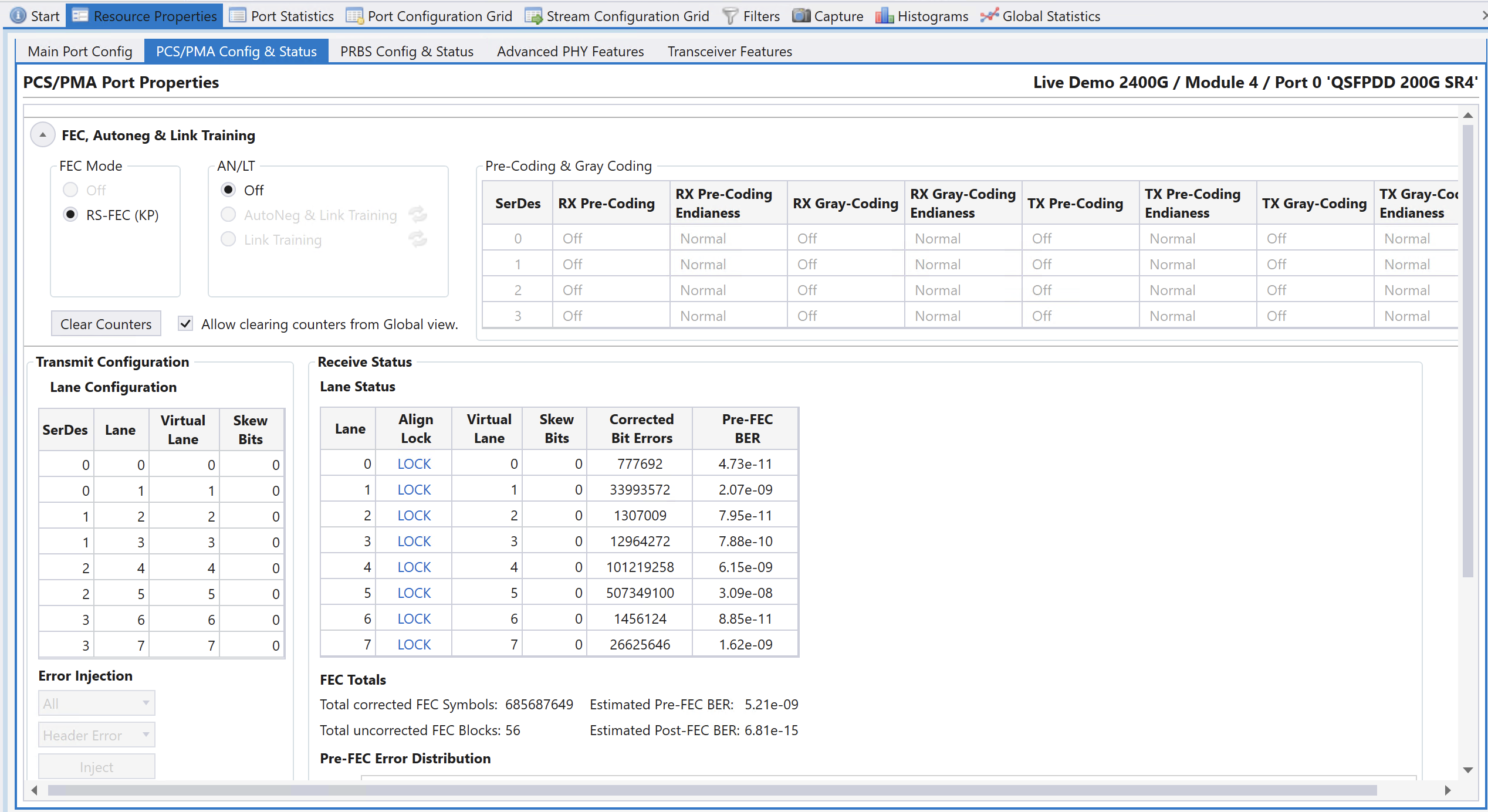The image size is (1488, 812).
Task: Click the scroll left arrow
Action: pos(35,790)
